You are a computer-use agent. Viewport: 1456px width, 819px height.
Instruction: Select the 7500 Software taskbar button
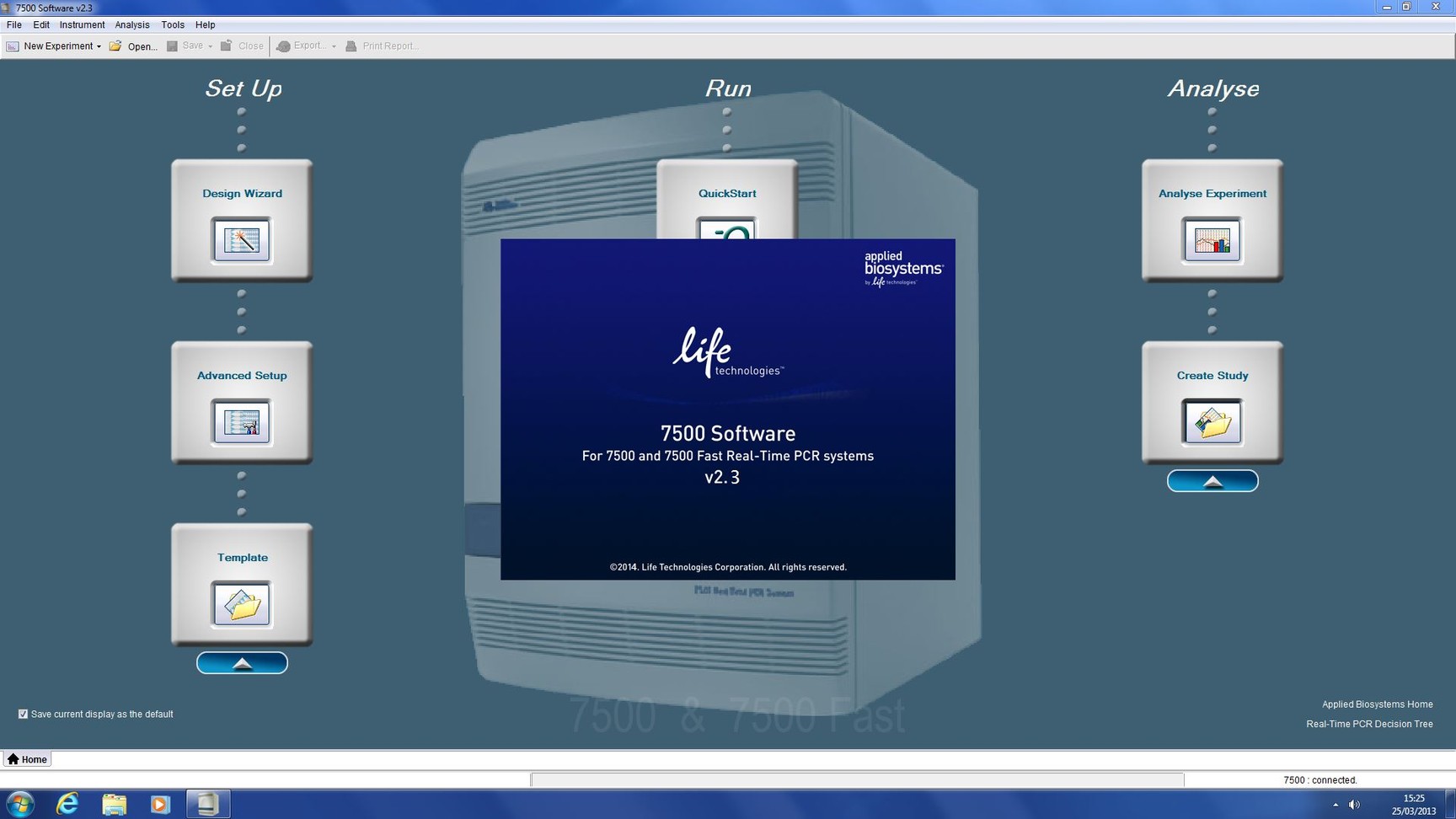pyautogui.click(x=207, y=804)
